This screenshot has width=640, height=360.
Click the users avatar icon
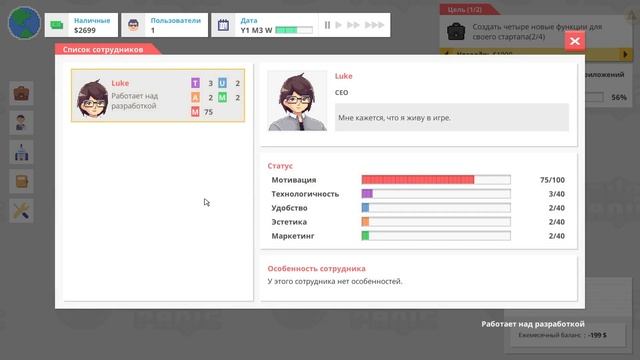pos(133,25)
